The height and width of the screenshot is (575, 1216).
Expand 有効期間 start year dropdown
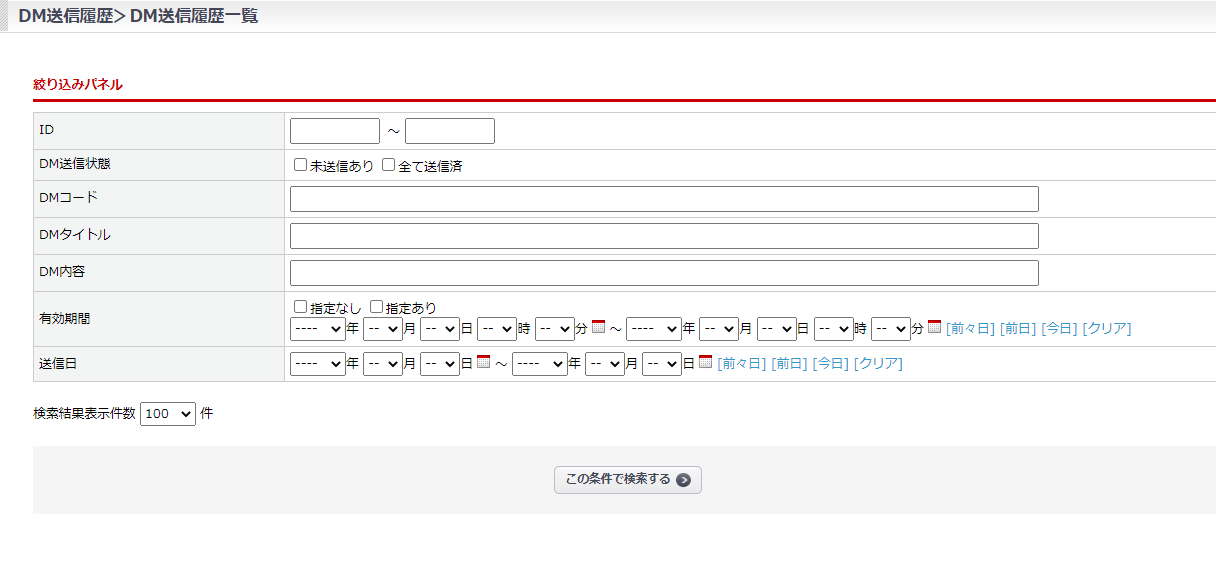pyautogui.click(x=317, y=328)
